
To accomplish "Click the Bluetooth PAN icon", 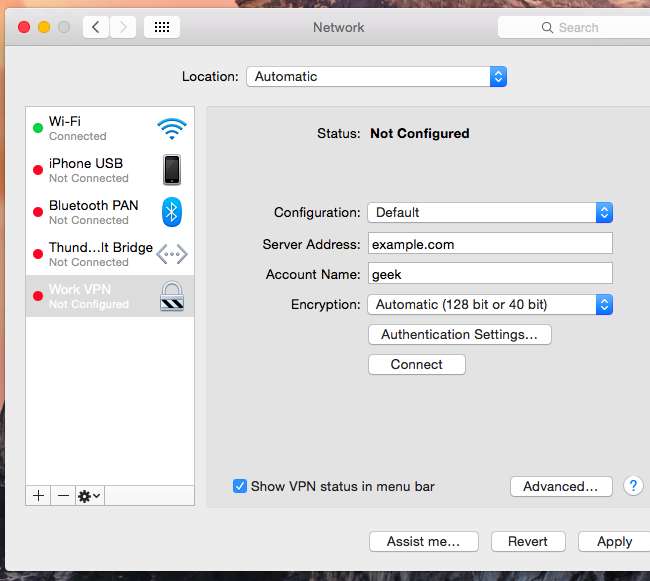I will 172,211.
